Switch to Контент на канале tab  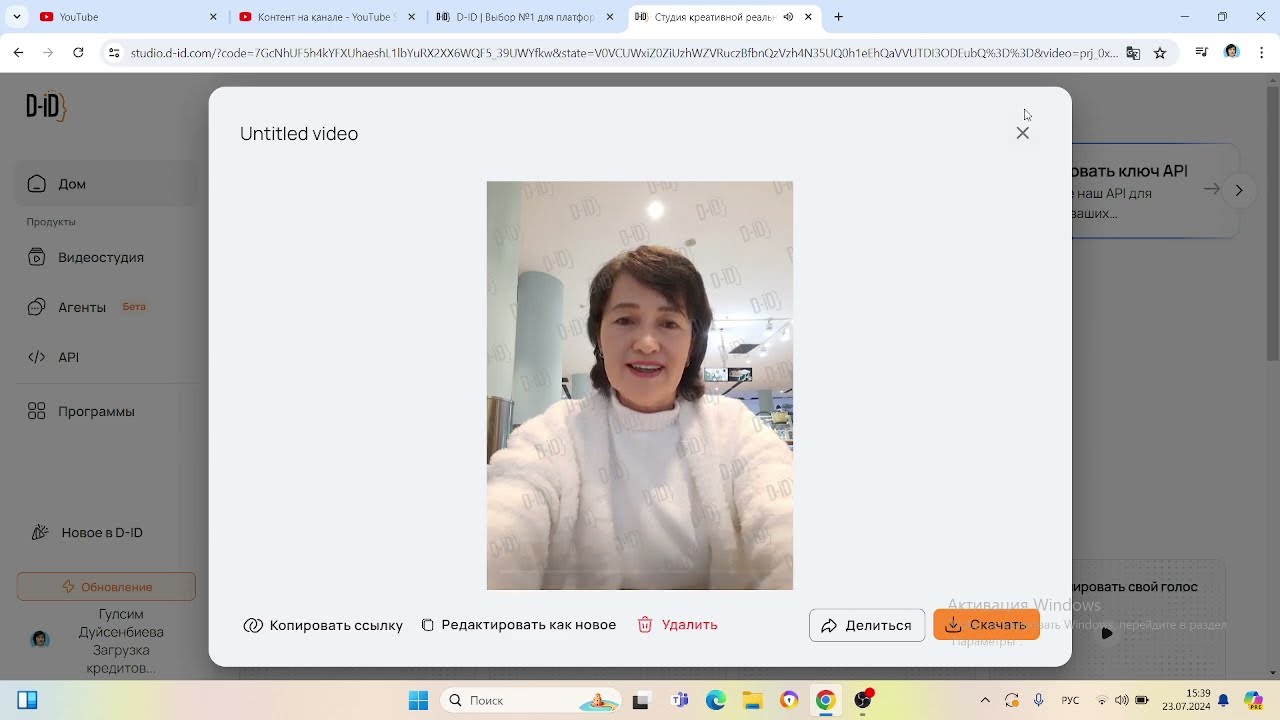click(327, 17)
